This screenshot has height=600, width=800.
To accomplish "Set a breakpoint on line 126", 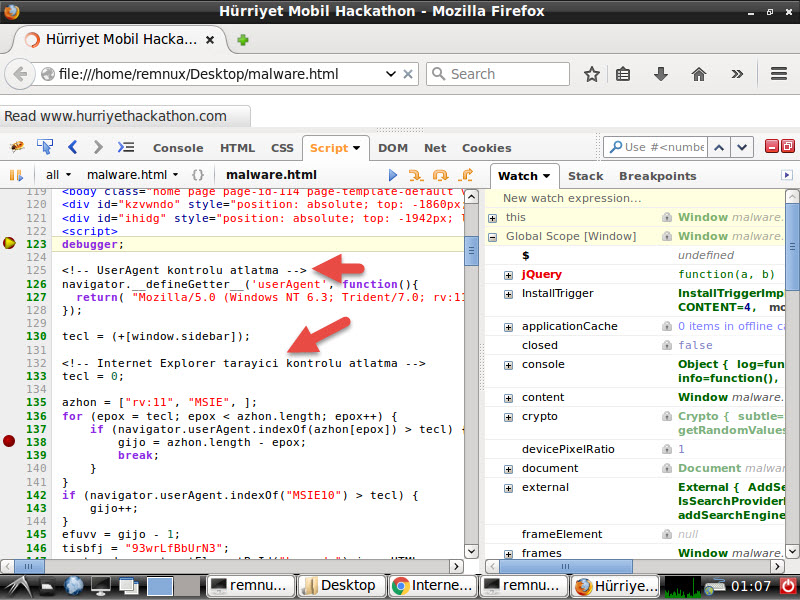I will [x=9, y=284].
